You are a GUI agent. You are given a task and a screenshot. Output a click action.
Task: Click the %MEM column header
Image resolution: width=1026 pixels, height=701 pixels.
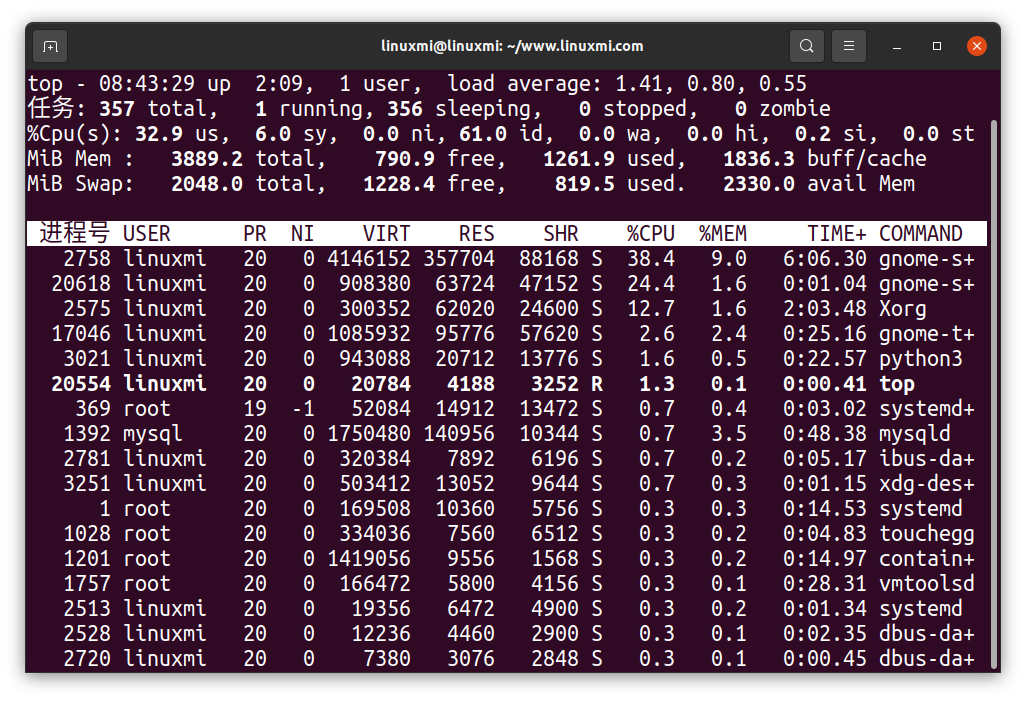point(722,234)
